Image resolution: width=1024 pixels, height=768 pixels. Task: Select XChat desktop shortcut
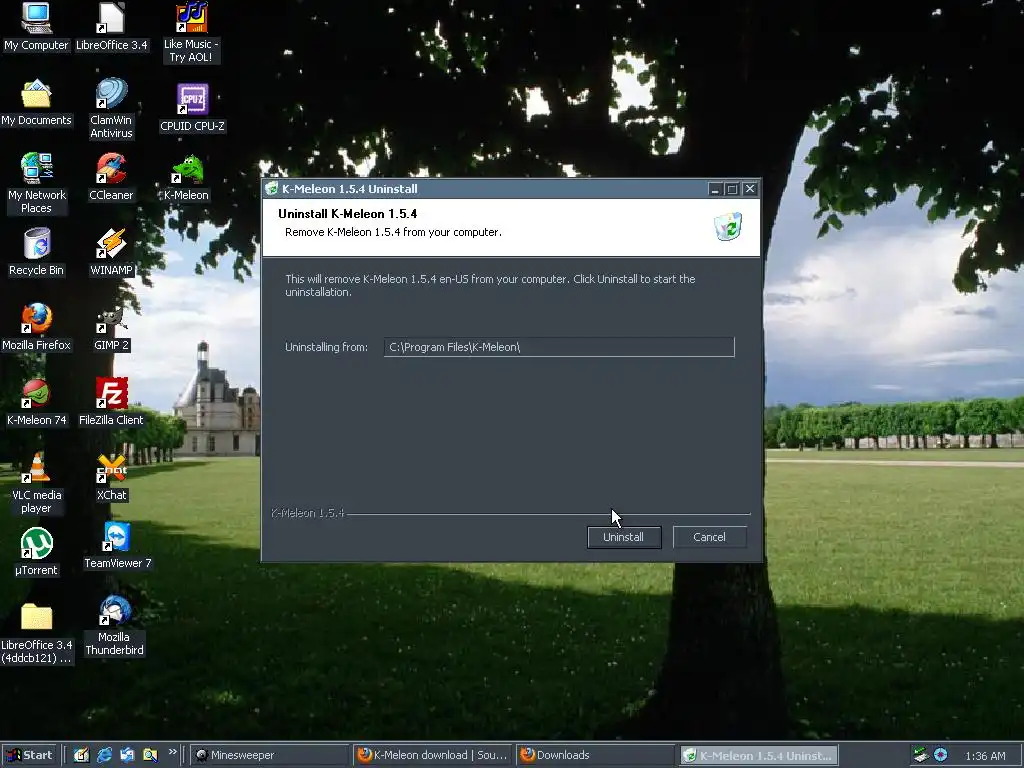(111, 477)
